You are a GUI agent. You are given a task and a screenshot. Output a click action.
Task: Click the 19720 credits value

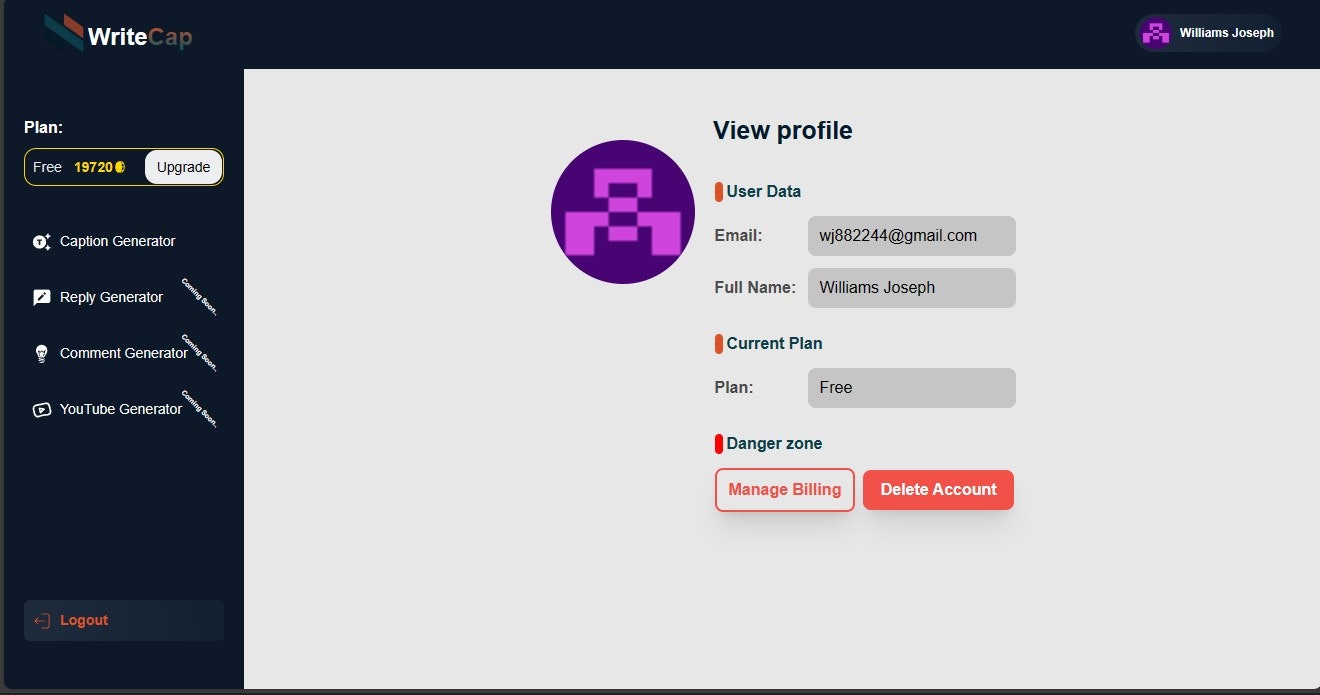(x=93, y=167)
